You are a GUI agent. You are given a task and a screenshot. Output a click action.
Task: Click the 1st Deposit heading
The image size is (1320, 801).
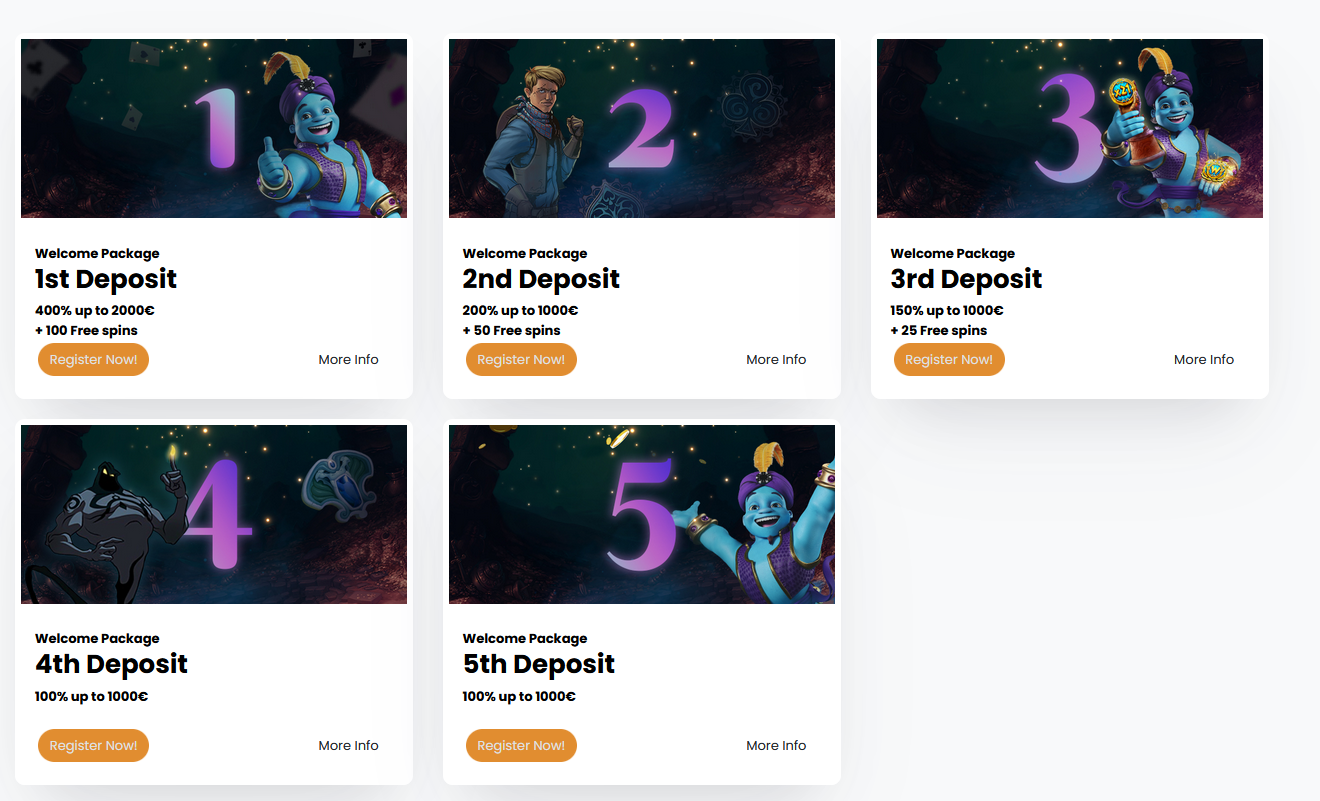[x=106, y=279]
